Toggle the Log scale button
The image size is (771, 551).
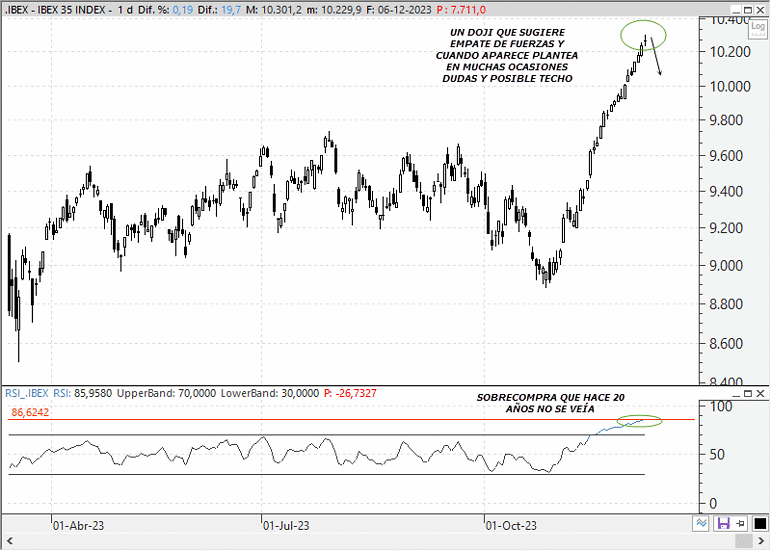tap(758, 29)
